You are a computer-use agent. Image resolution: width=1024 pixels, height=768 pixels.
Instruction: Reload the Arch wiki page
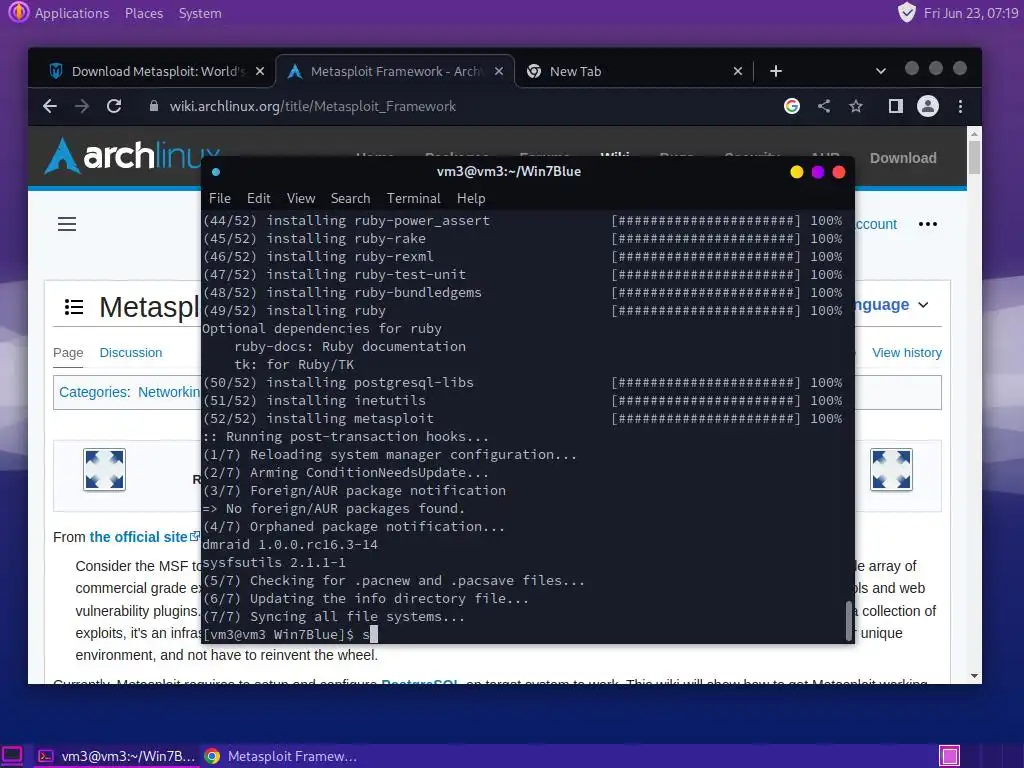(x=114, y=106)
